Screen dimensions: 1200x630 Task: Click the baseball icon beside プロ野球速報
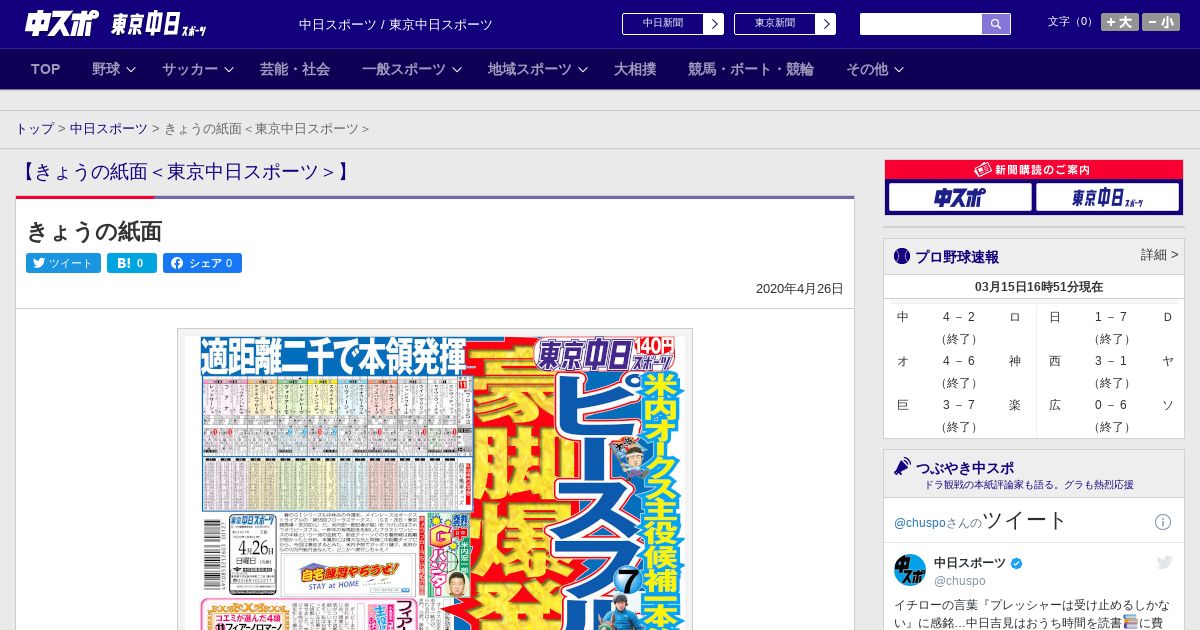pyautogui.click(x=902, y=256)
